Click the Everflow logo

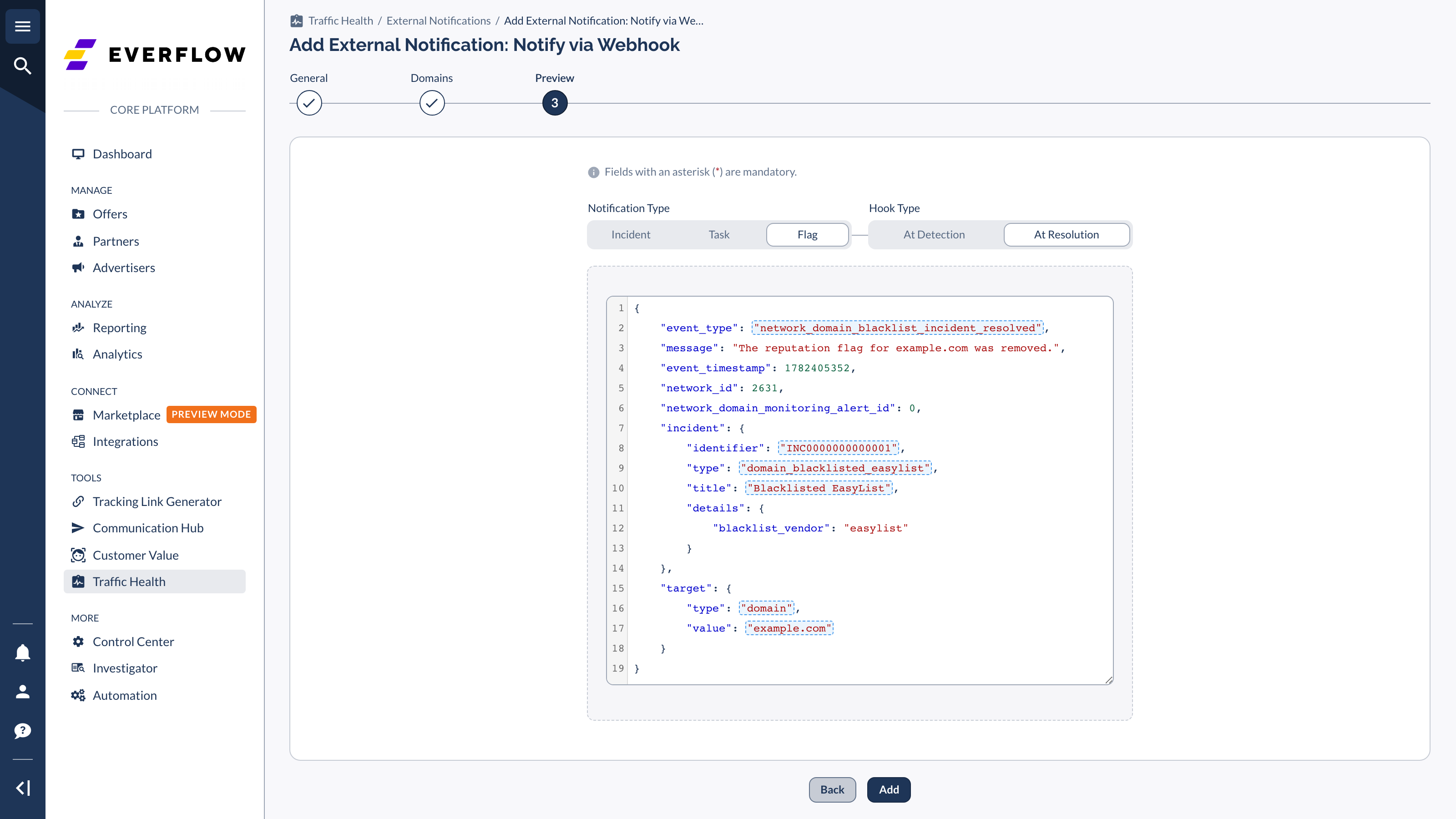tap(155, 55)
